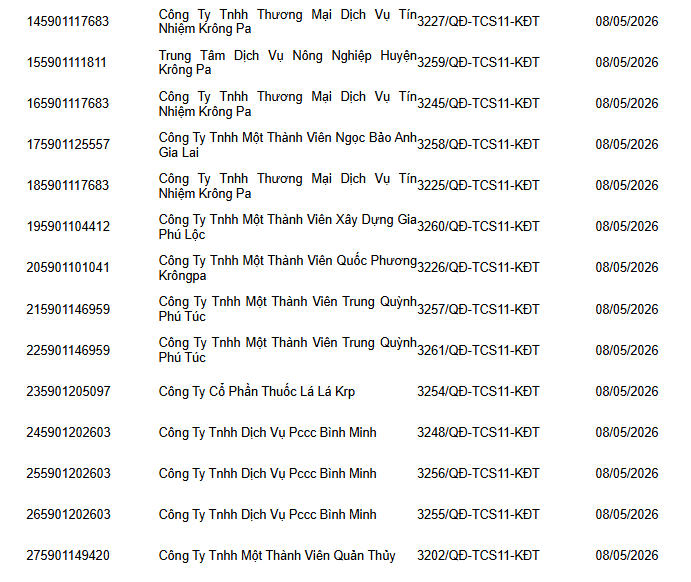691x582 pixels.
Task: Click decision number 3256/QĐ-TCS11-KĐT
Action: coord(478,473)
